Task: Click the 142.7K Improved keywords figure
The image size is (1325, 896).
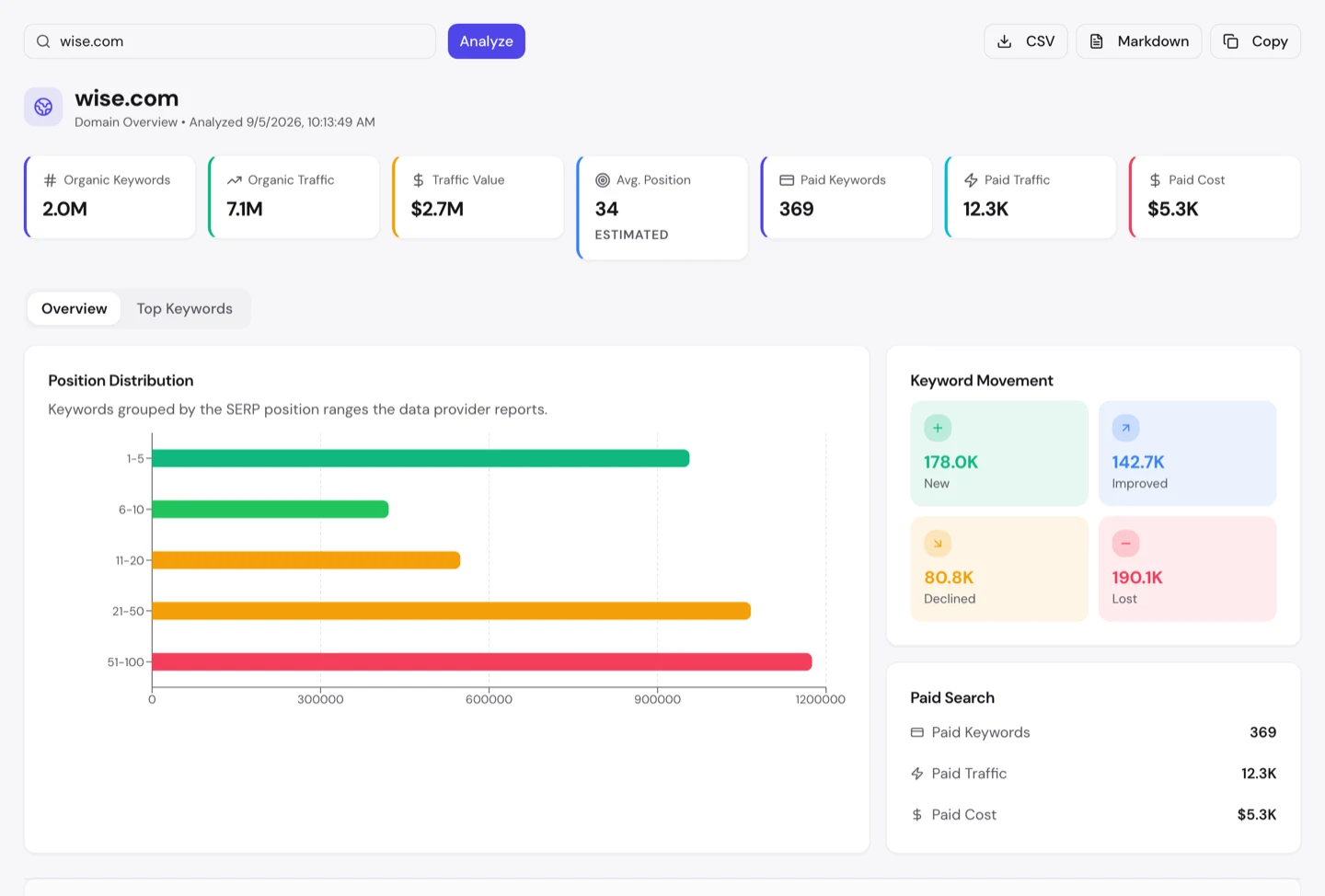Action: point(1138,462)
